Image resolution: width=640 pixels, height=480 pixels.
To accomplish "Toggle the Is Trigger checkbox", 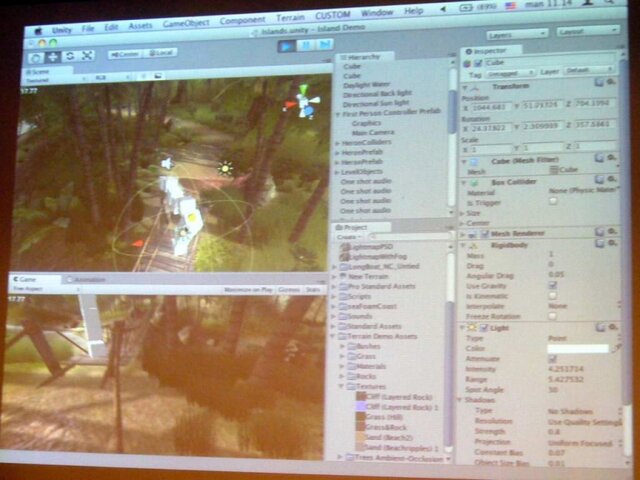I will pos(553,201).
